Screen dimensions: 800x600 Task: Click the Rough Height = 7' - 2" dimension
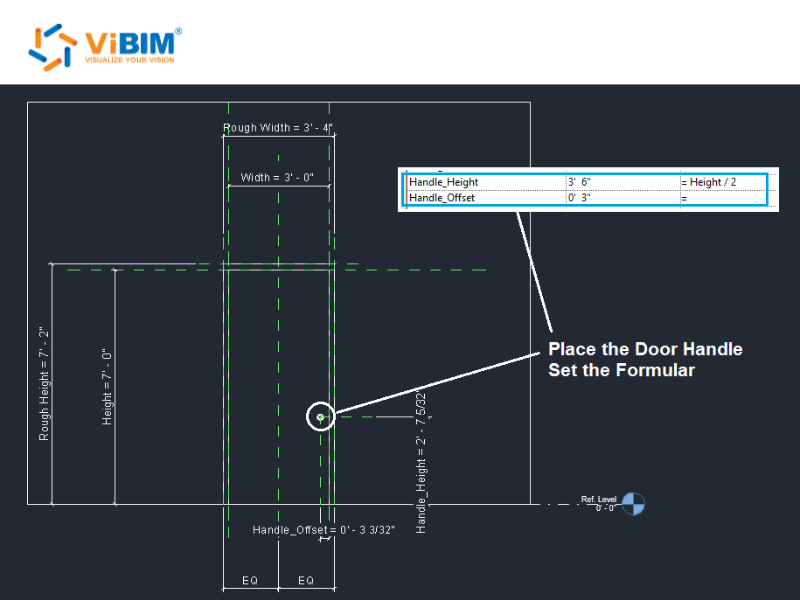pyautogui.click(x=44, y=384)
